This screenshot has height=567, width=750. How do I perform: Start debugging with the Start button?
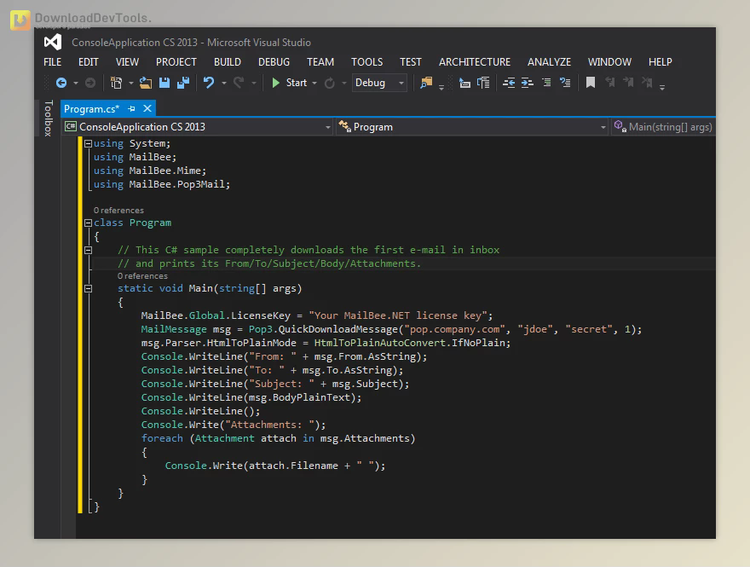[x=289, y=83]
